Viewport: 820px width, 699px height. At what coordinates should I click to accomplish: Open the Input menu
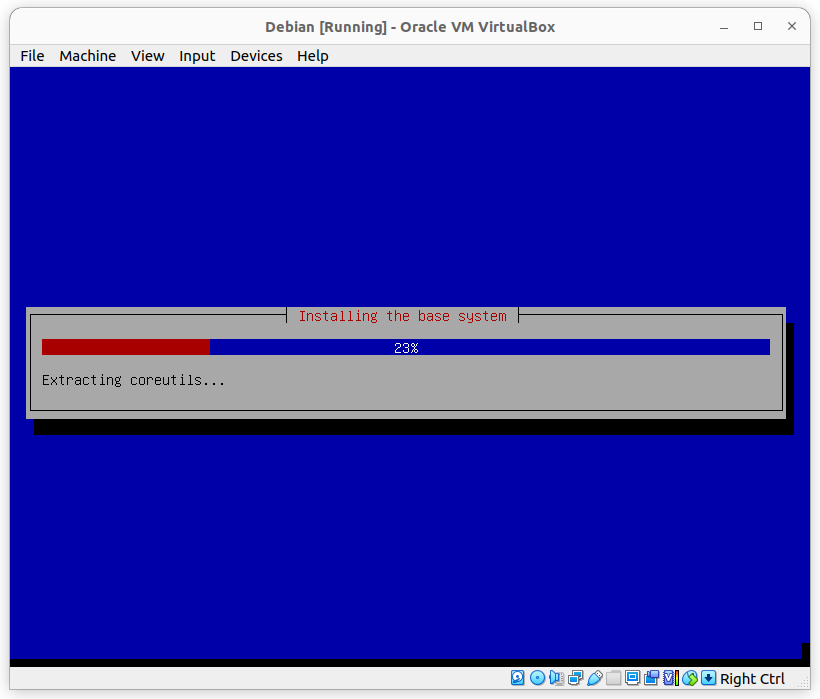coord(197,56)
